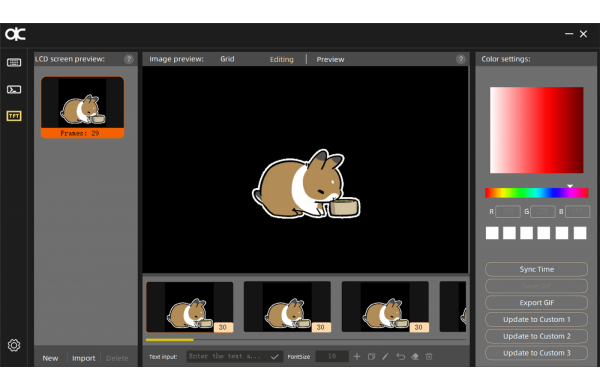This screenshot has width=600, height=390.
Task: Click Update to Custom 3
Action: click(x=536, y=353)
